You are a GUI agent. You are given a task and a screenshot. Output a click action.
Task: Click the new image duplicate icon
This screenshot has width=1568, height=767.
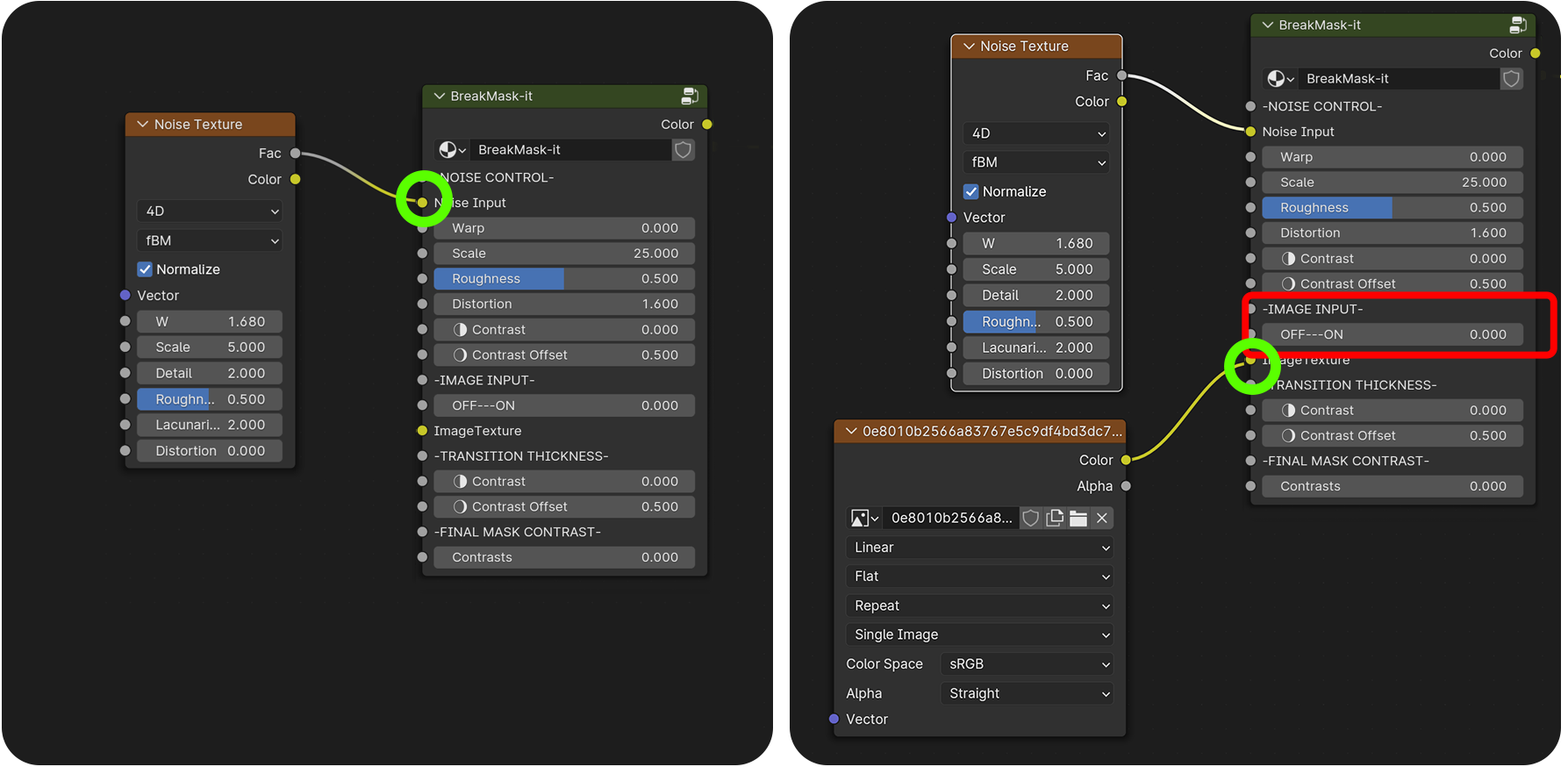[x=1055, y=518]
